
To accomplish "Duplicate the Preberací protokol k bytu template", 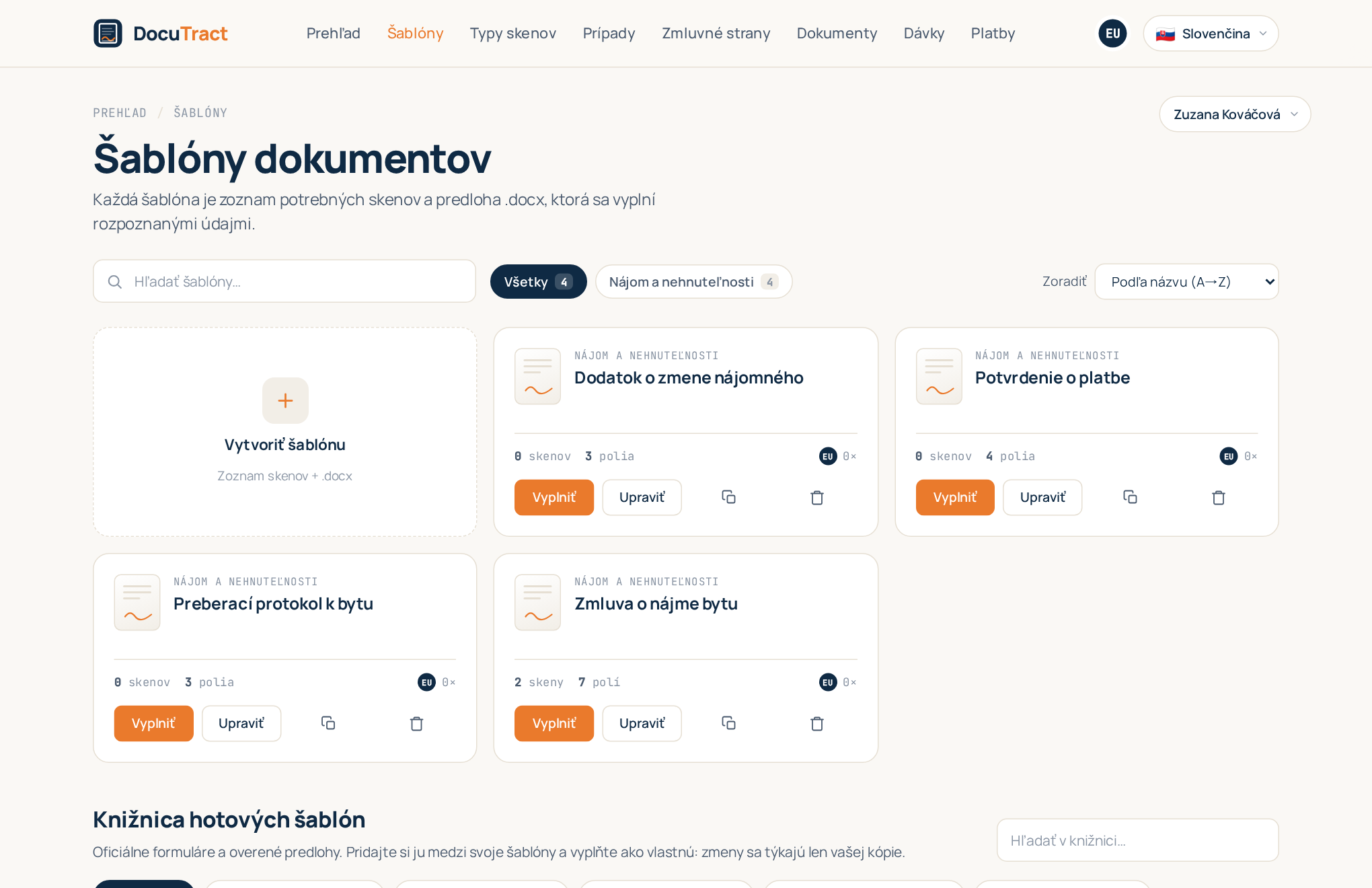I will click(x=328, y=723).
